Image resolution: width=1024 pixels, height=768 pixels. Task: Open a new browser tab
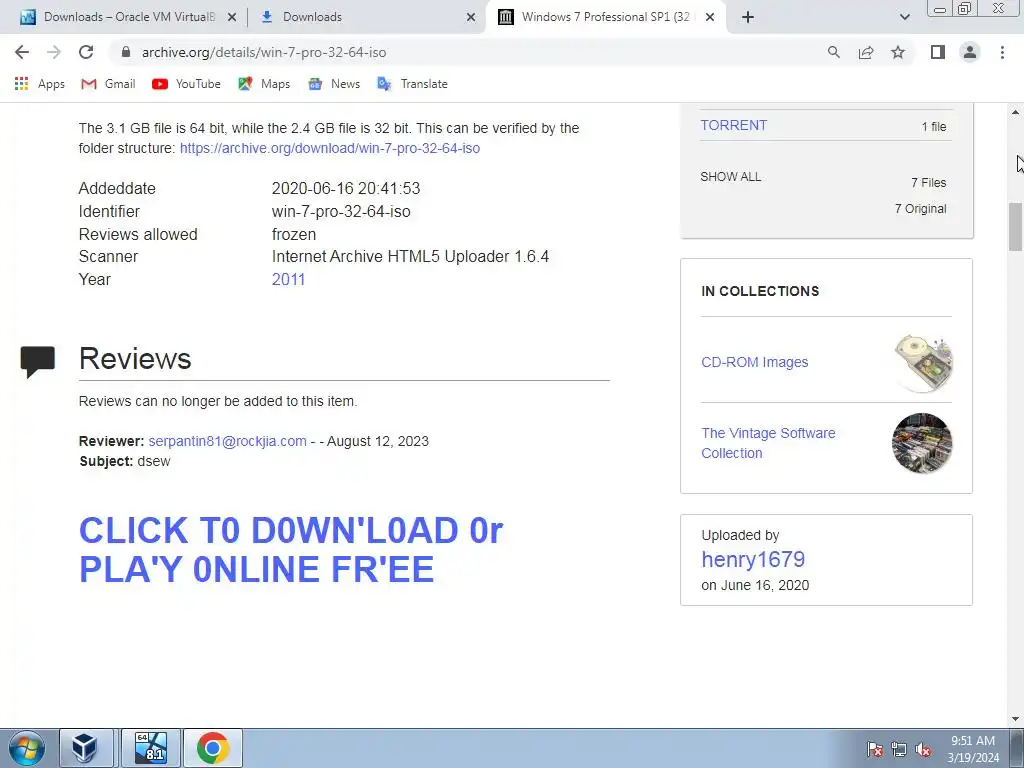tap(748, 17)
